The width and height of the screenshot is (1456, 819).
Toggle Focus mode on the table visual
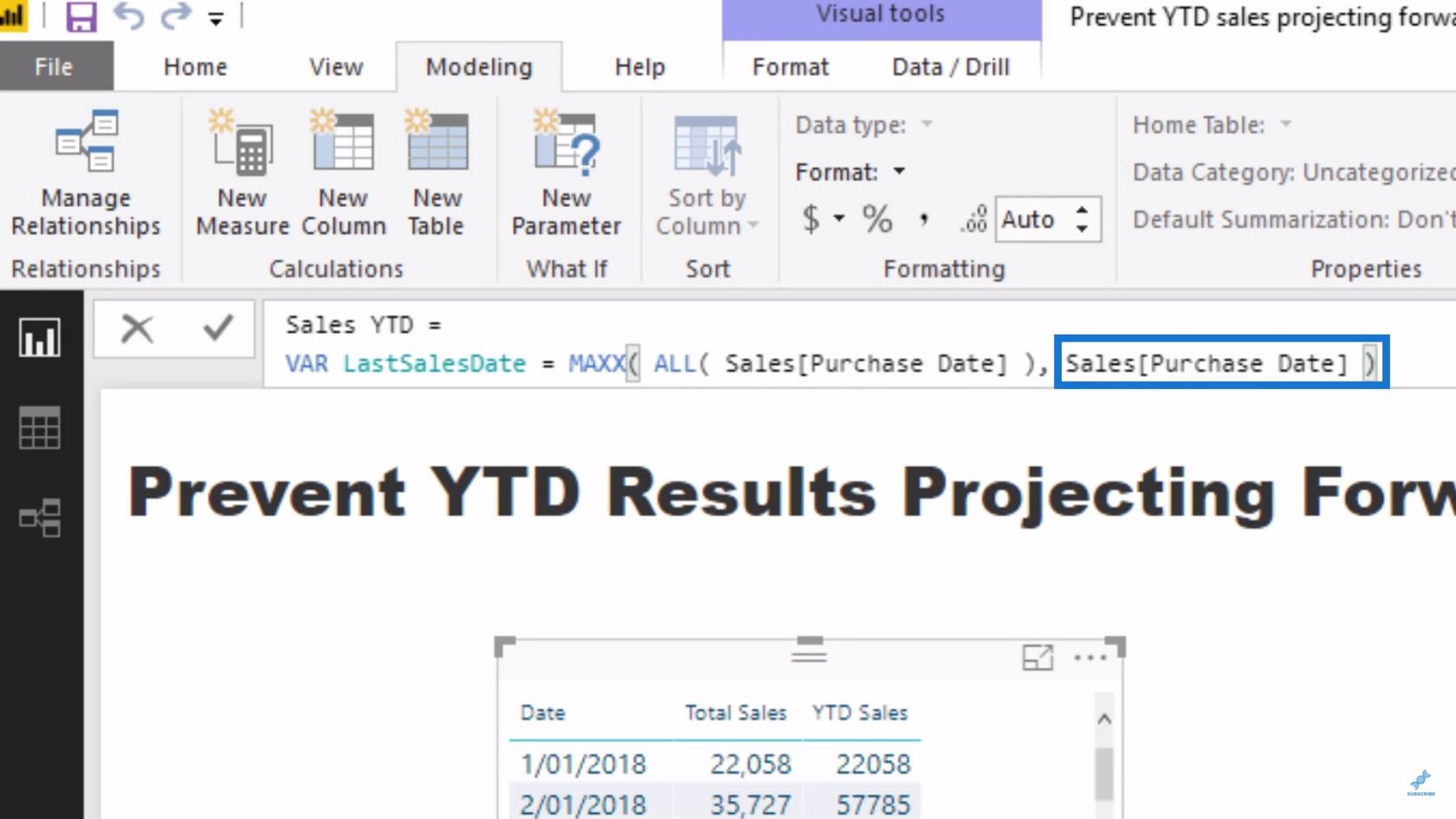pos(1037,657)
